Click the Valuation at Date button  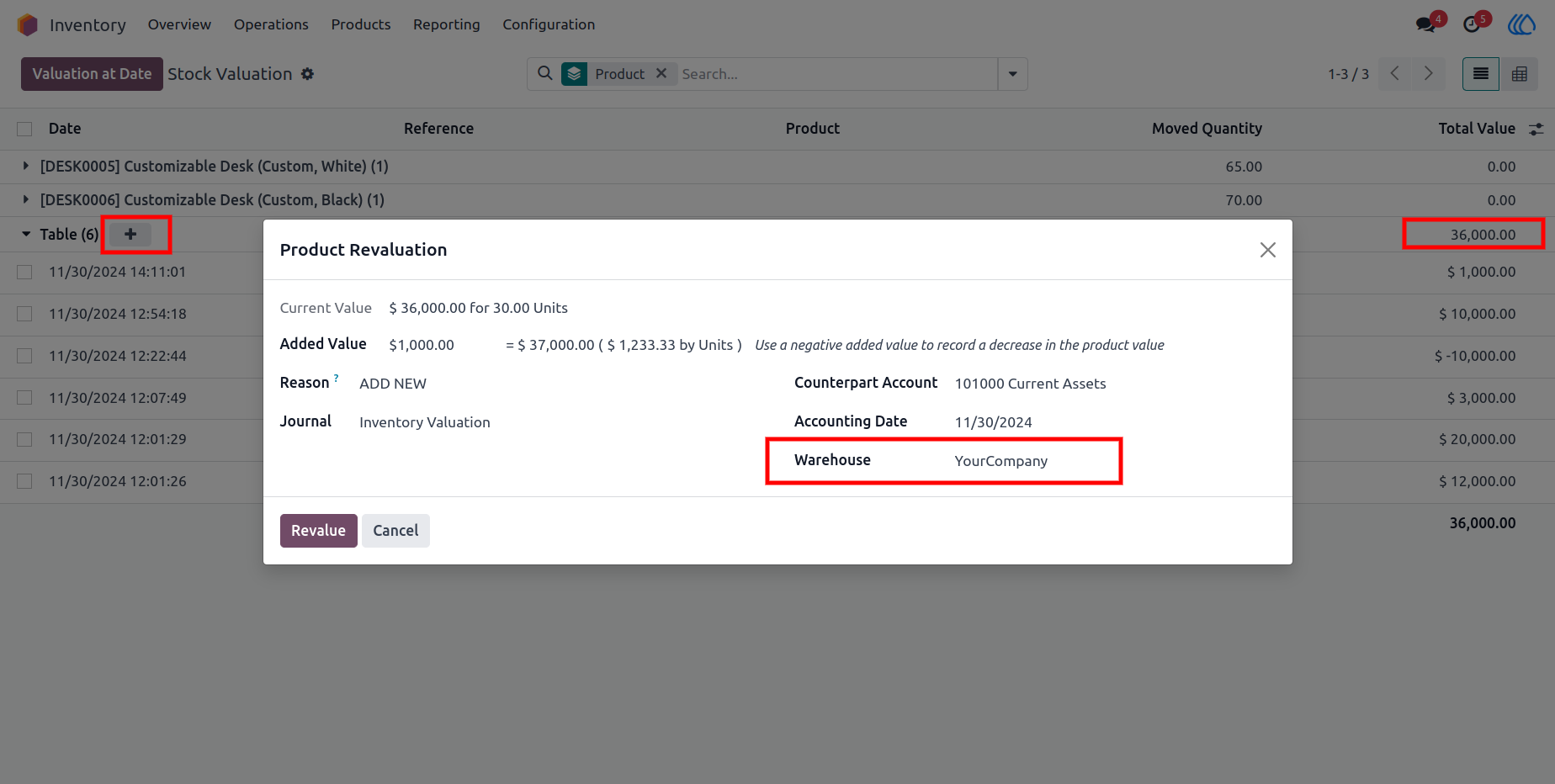click(x=92, y=74)
